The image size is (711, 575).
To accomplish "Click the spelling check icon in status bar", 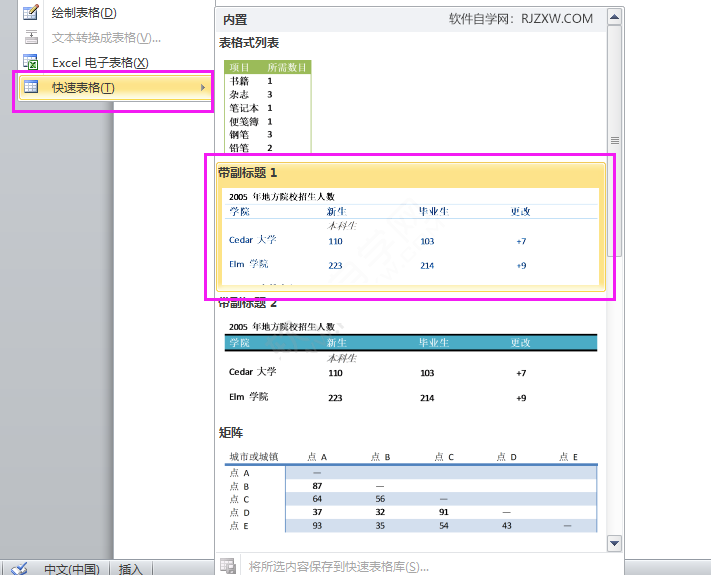I will coord(19,568).
